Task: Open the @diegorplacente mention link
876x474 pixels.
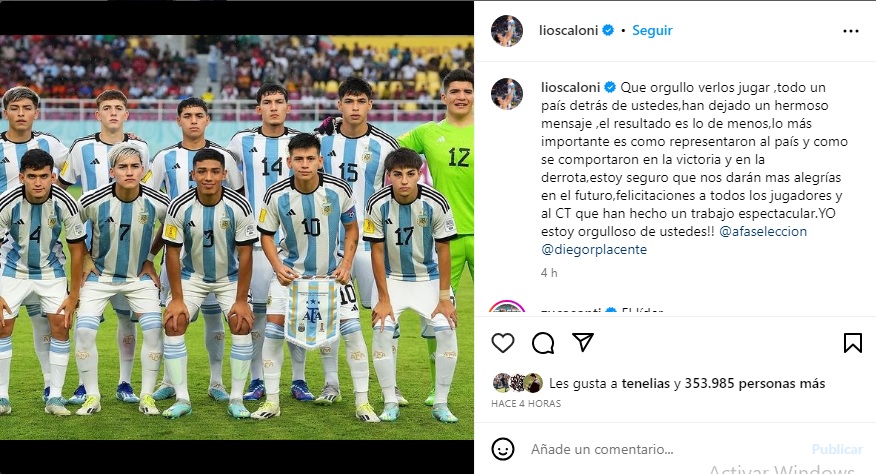Action: pos(594,249)
